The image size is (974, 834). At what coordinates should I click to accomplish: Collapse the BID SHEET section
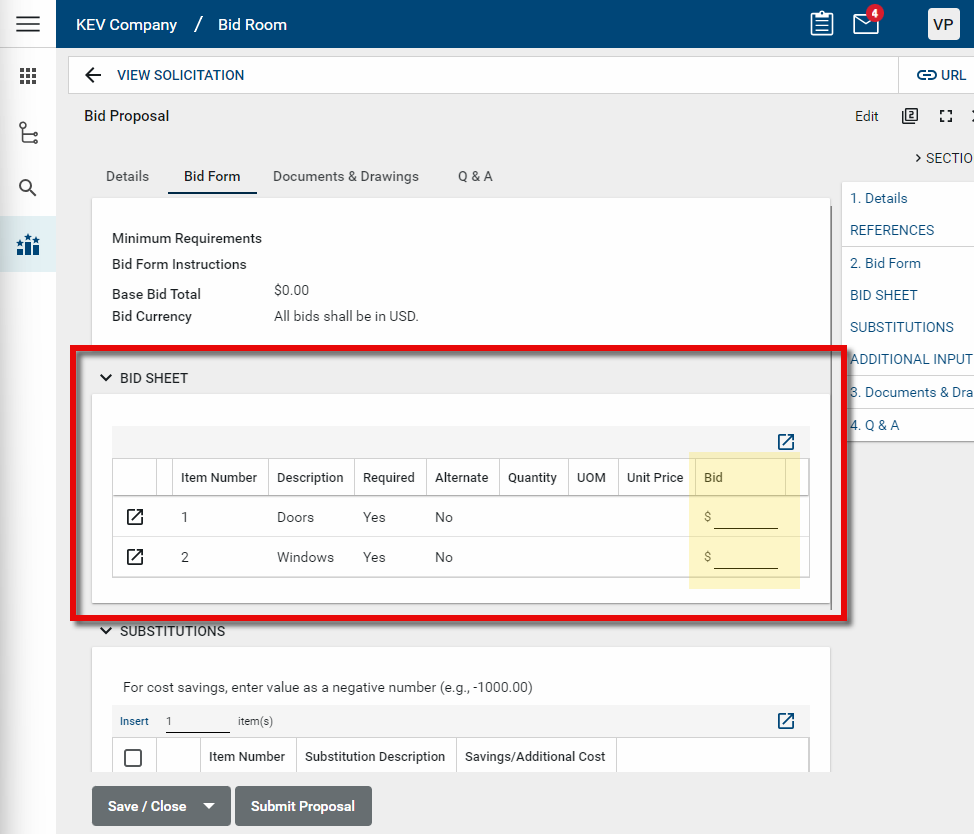point(105,378)
